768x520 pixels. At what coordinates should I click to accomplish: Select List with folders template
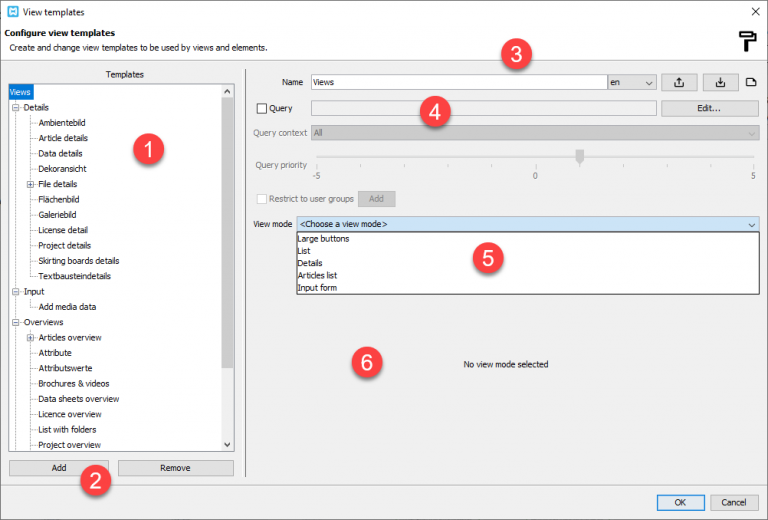click(67, 429)
